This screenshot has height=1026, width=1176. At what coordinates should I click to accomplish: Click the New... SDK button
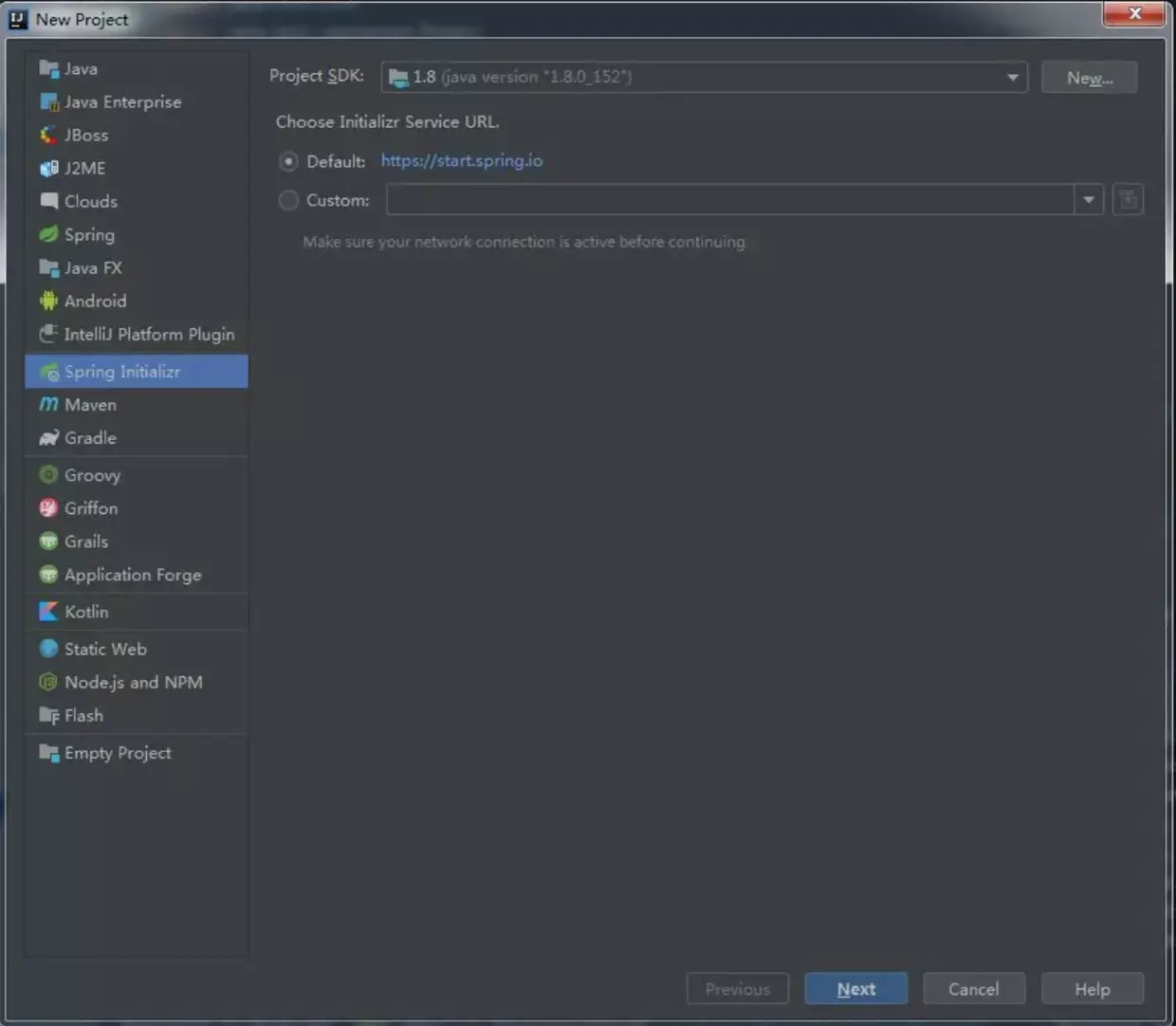point(1089,77)
